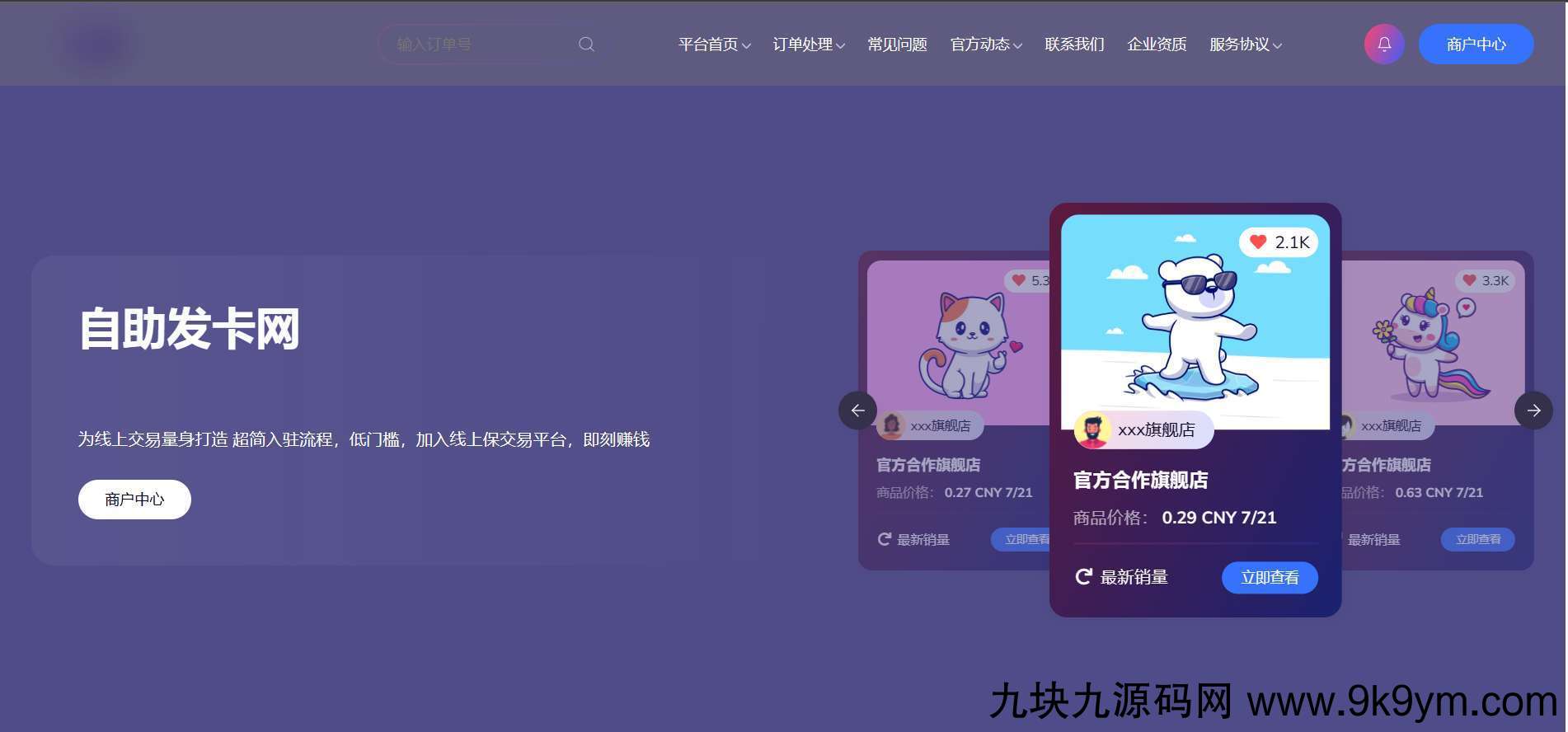Click 最新销量 text on center card
This screenshot has height=732, width=1568.
(1134, 577)
